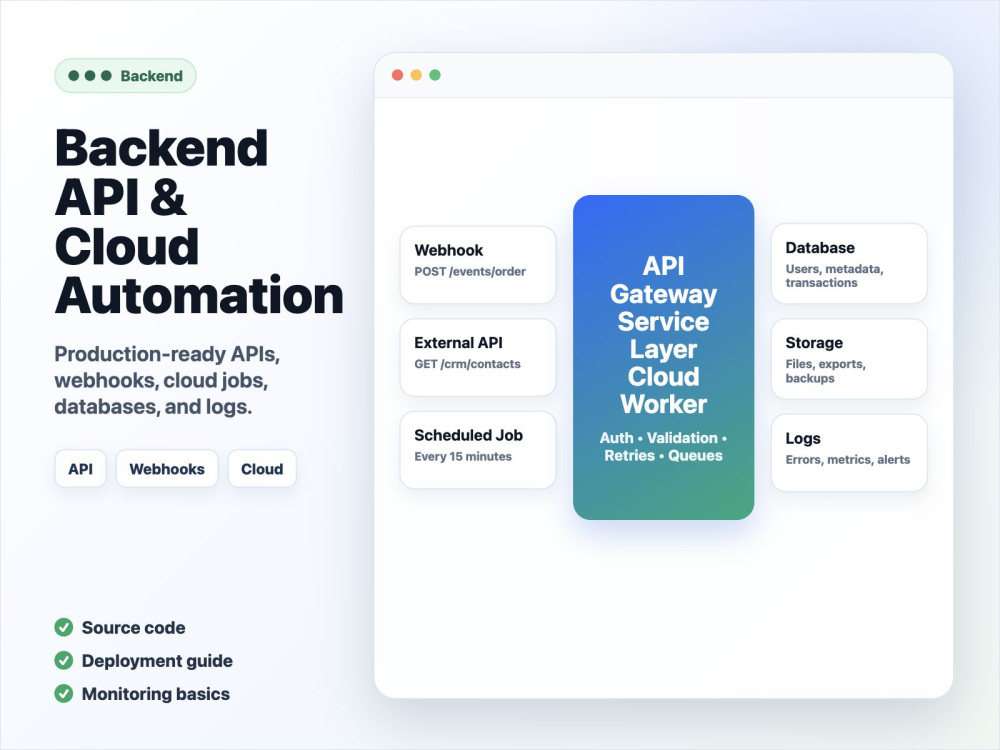Click 'Auth • Validation • Retries • Queues' text
Screen dimensions: 1000x750
pyautogui.click(x=663, y=446)
